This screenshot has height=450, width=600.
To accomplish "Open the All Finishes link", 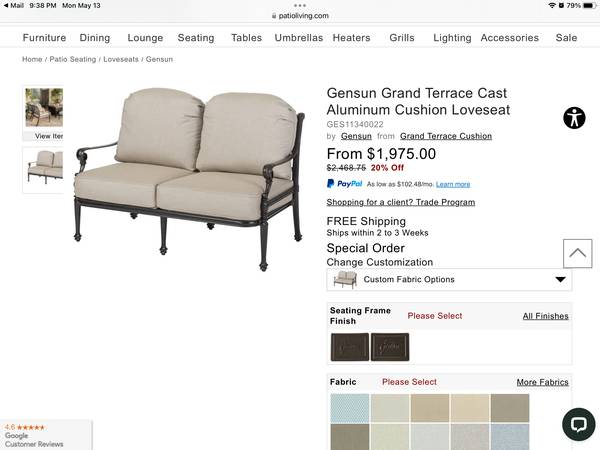I will [x=545, y=316].
